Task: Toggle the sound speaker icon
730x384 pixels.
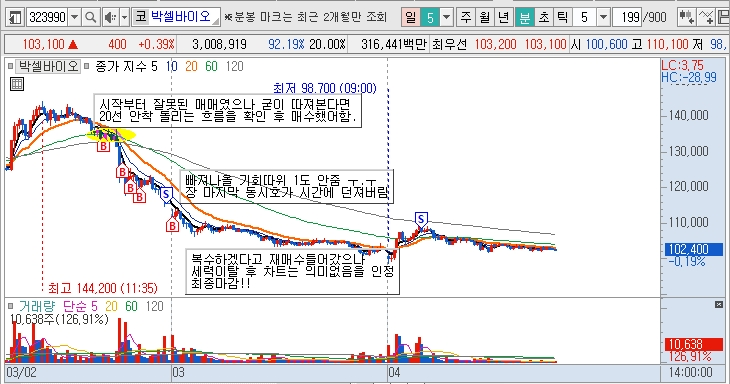Action: 110,18
